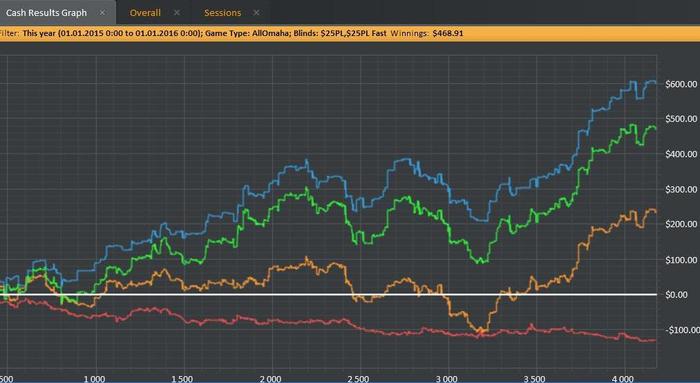Click the $0.00 y-axis label
Screen dimensions: 700x383
pyautogui.click(x=676, y=295)
